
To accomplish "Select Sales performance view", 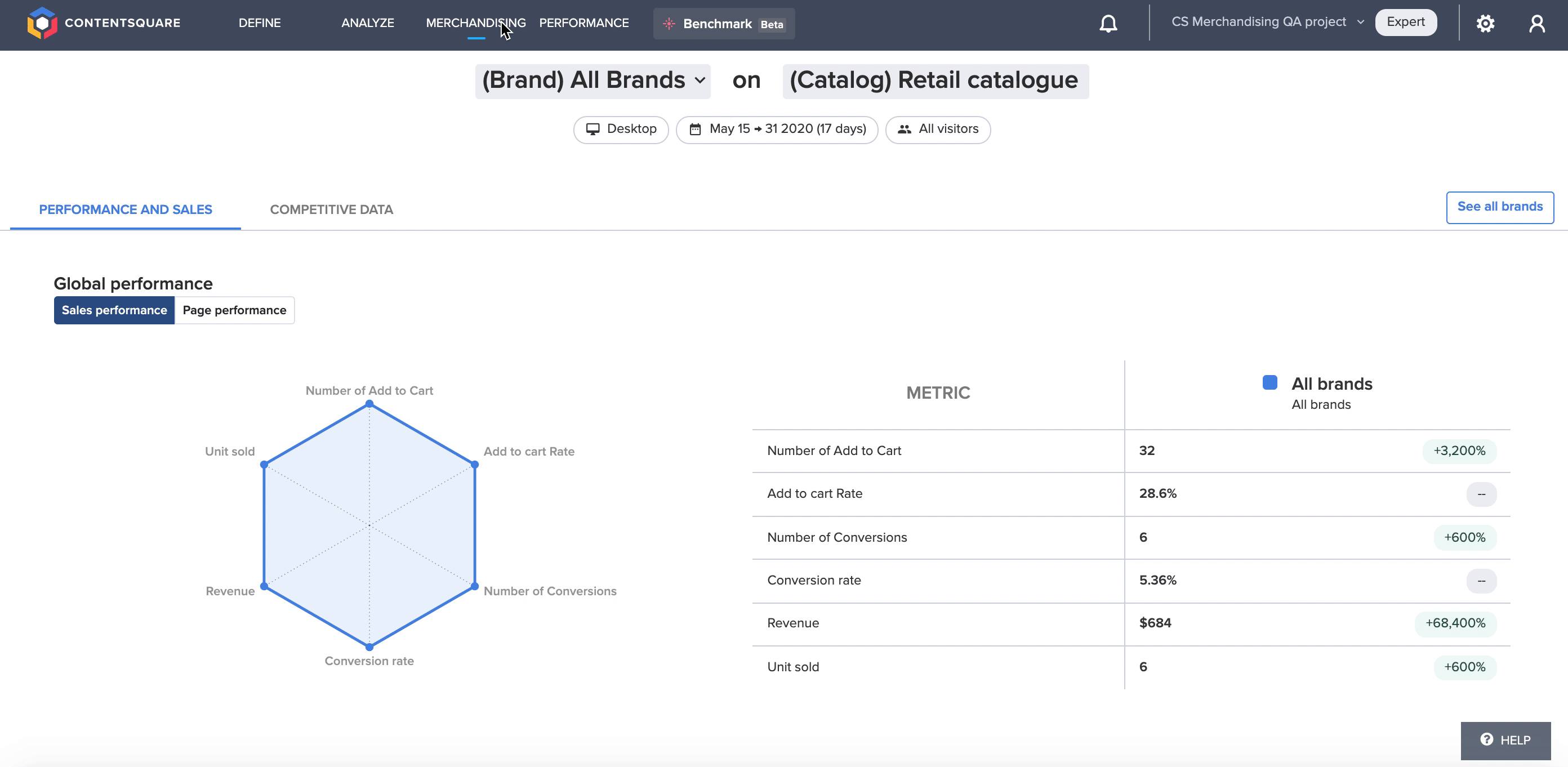I will (114, 310).
